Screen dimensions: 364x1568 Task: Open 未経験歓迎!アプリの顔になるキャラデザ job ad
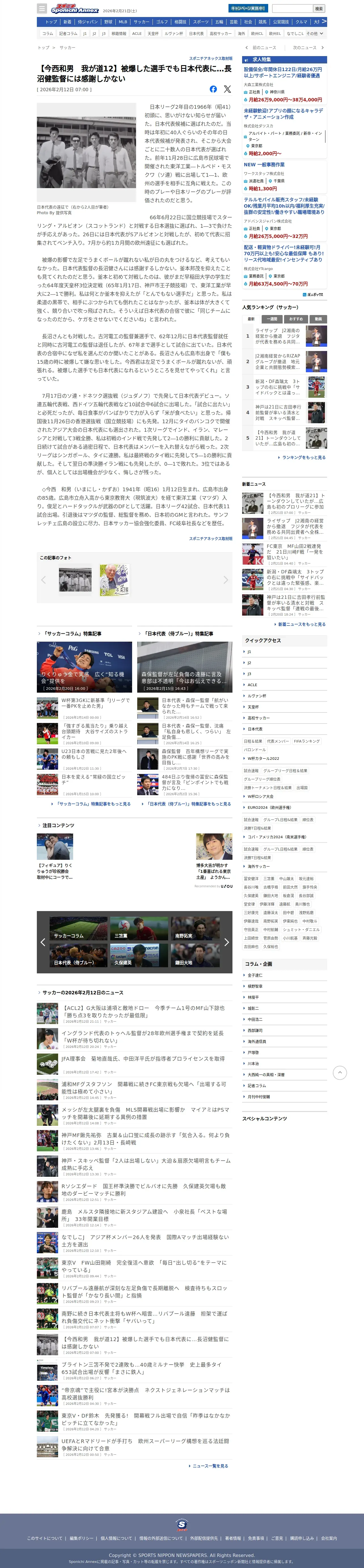pyautogui.click(x=284, y=114)
